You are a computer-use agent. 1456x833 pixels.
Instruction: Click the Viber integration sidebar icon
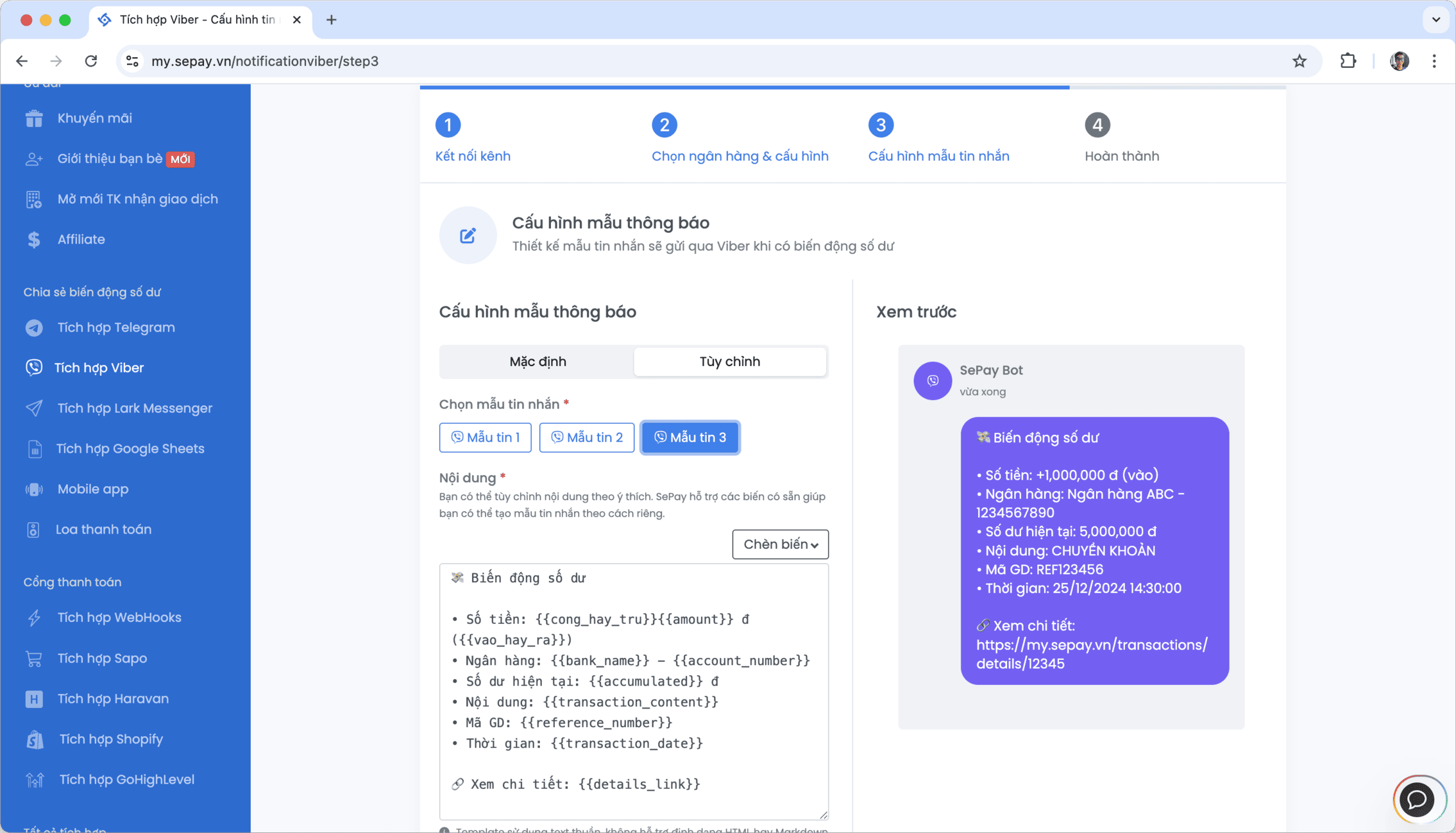click(x=34, y=367)
